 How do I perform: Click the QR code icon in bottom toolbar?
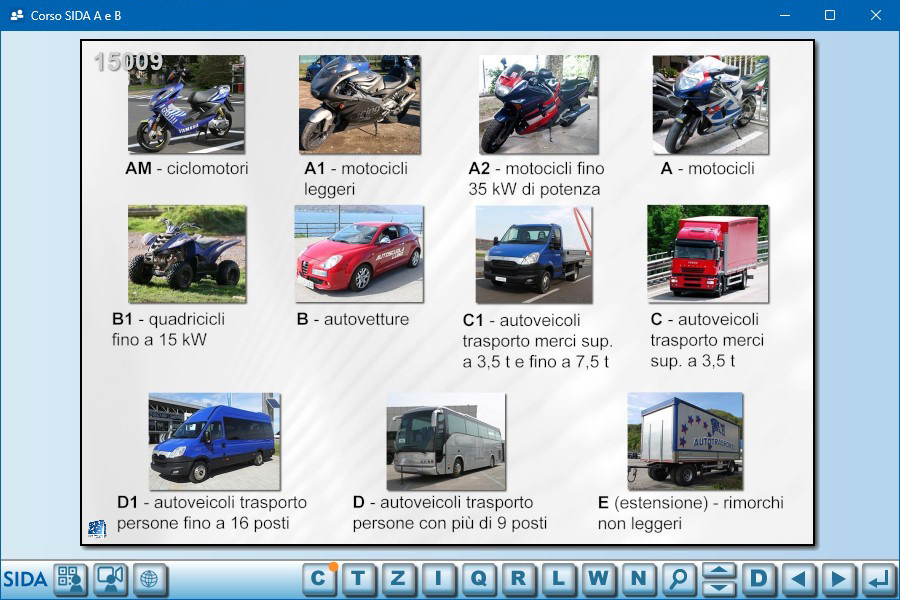click(70, 579)
